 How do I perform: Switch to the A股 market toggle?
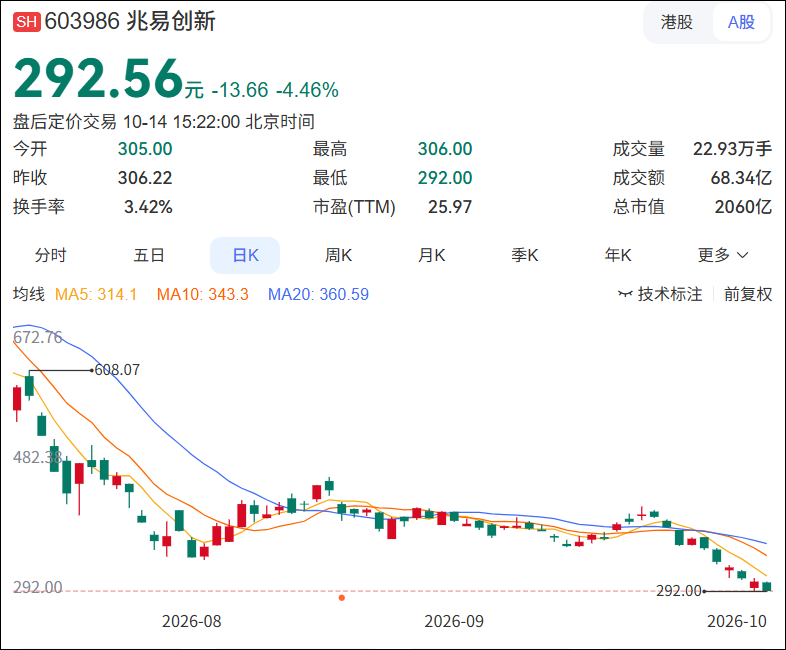[741, 22]
